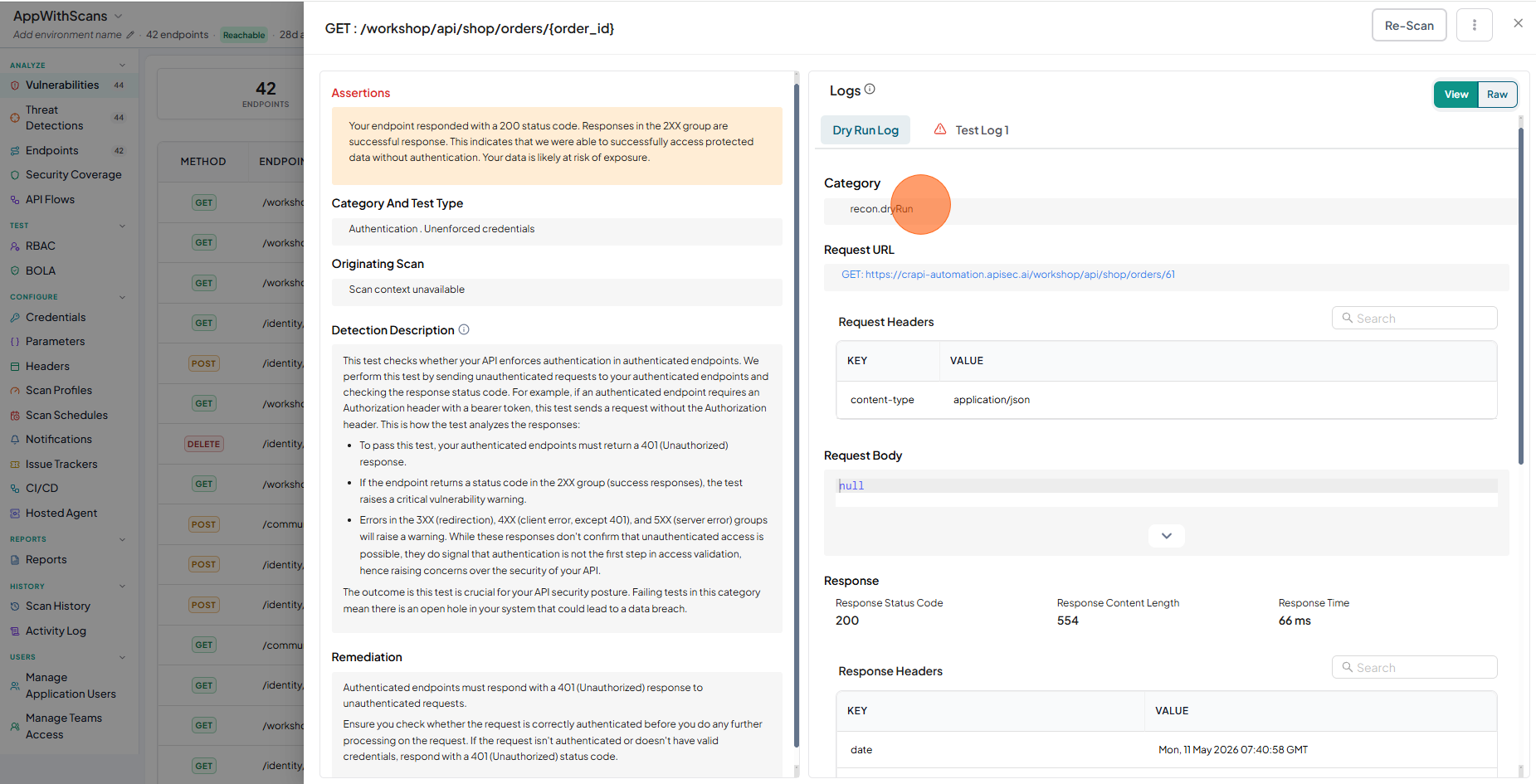
Task: Collapse the ANALYZE sidebar section
Action: pos(123,66)
